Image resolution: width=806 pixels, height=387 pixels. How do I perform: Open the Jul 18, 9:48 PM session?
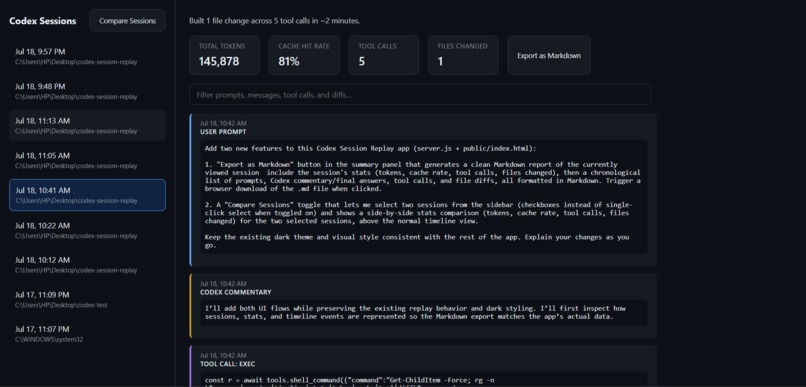click(87, 91)
